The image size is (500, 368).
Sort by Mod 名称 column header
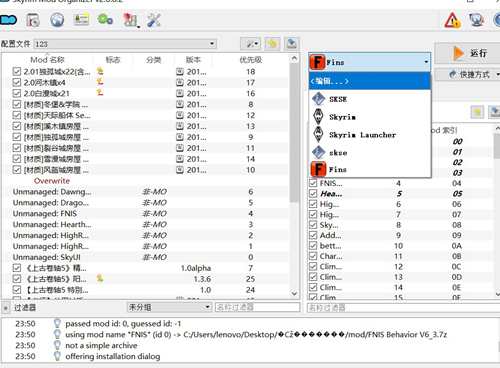click(47, 60)
